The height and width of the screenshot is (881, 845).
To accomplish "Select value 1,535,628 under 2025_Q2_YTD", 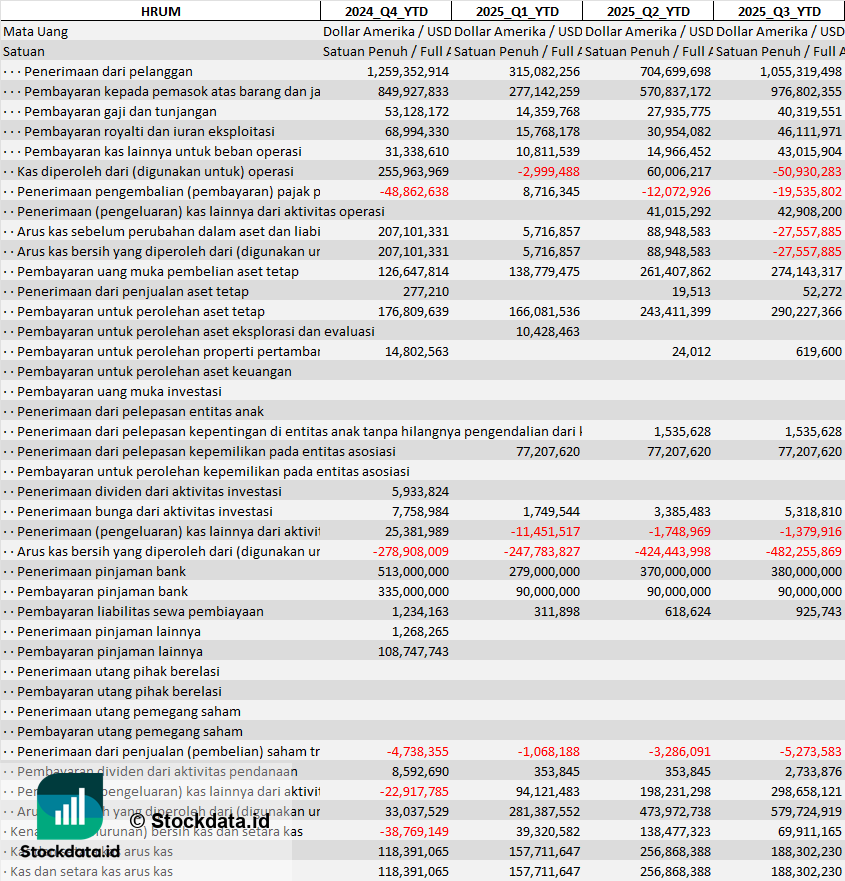I will pyautogui.click(x=682, y=432).
